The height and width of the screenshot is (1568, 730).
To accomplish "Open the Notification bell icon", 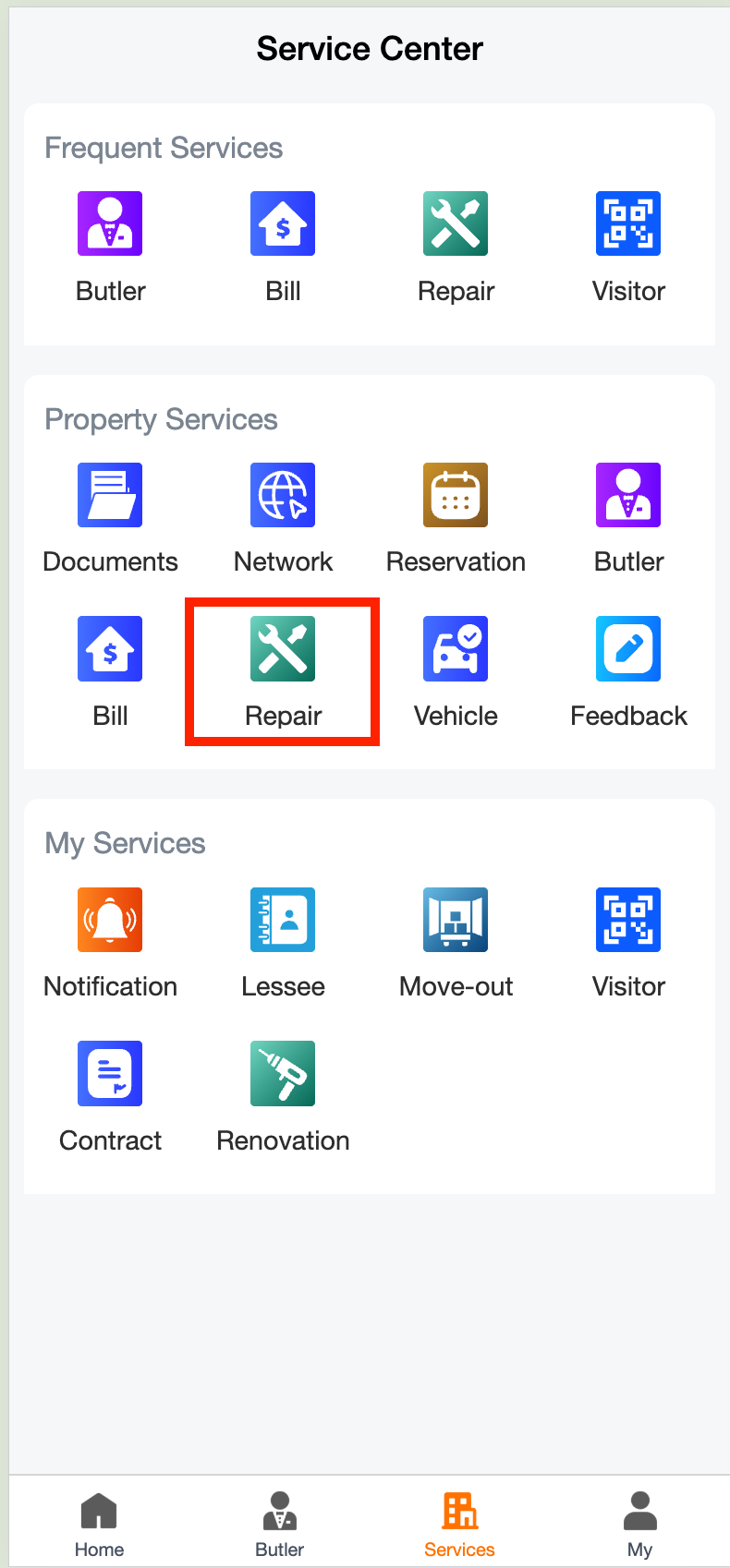I will pos(110,921).
